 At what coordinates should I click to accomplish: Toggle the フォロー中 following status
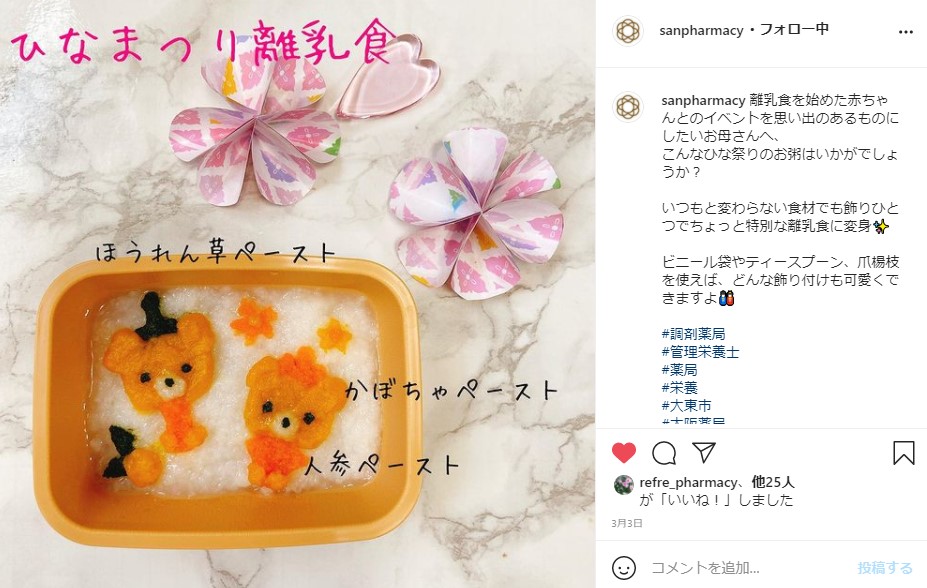794,29
